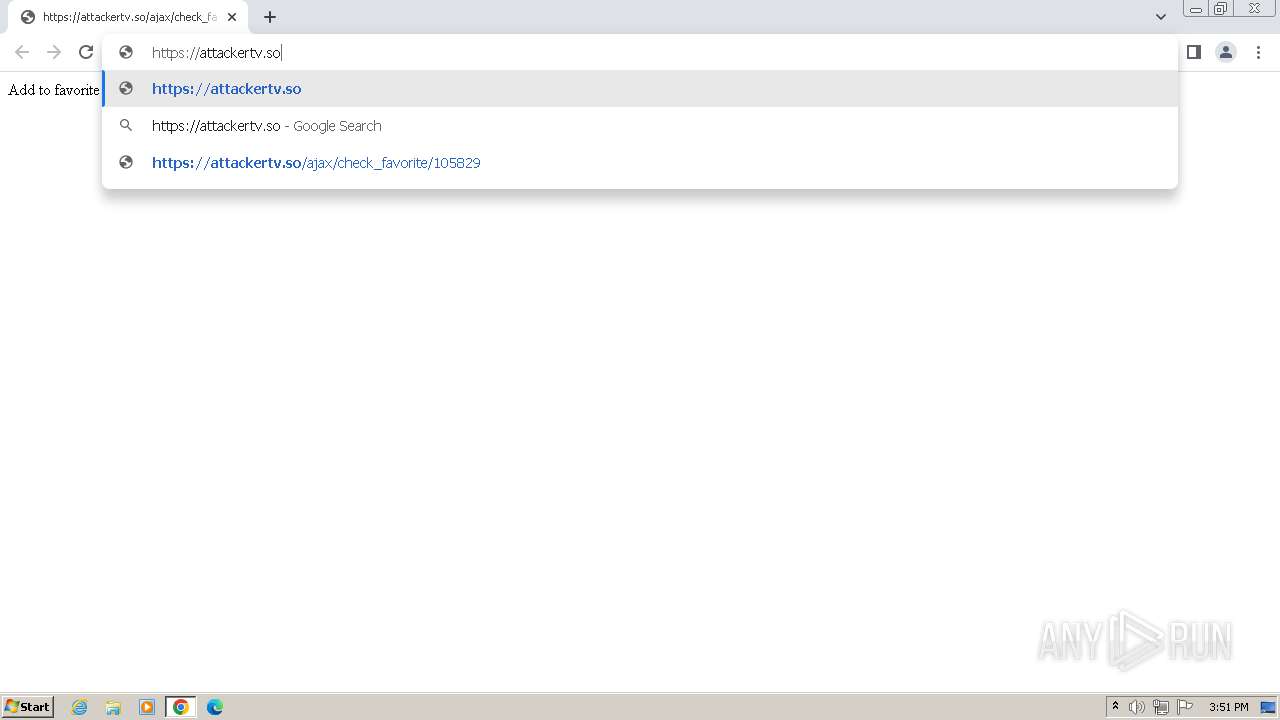The height and width of the screenshot is (720, 1280).
Task: Choose the Google Search suggestion row
Action: click(640, 126)
